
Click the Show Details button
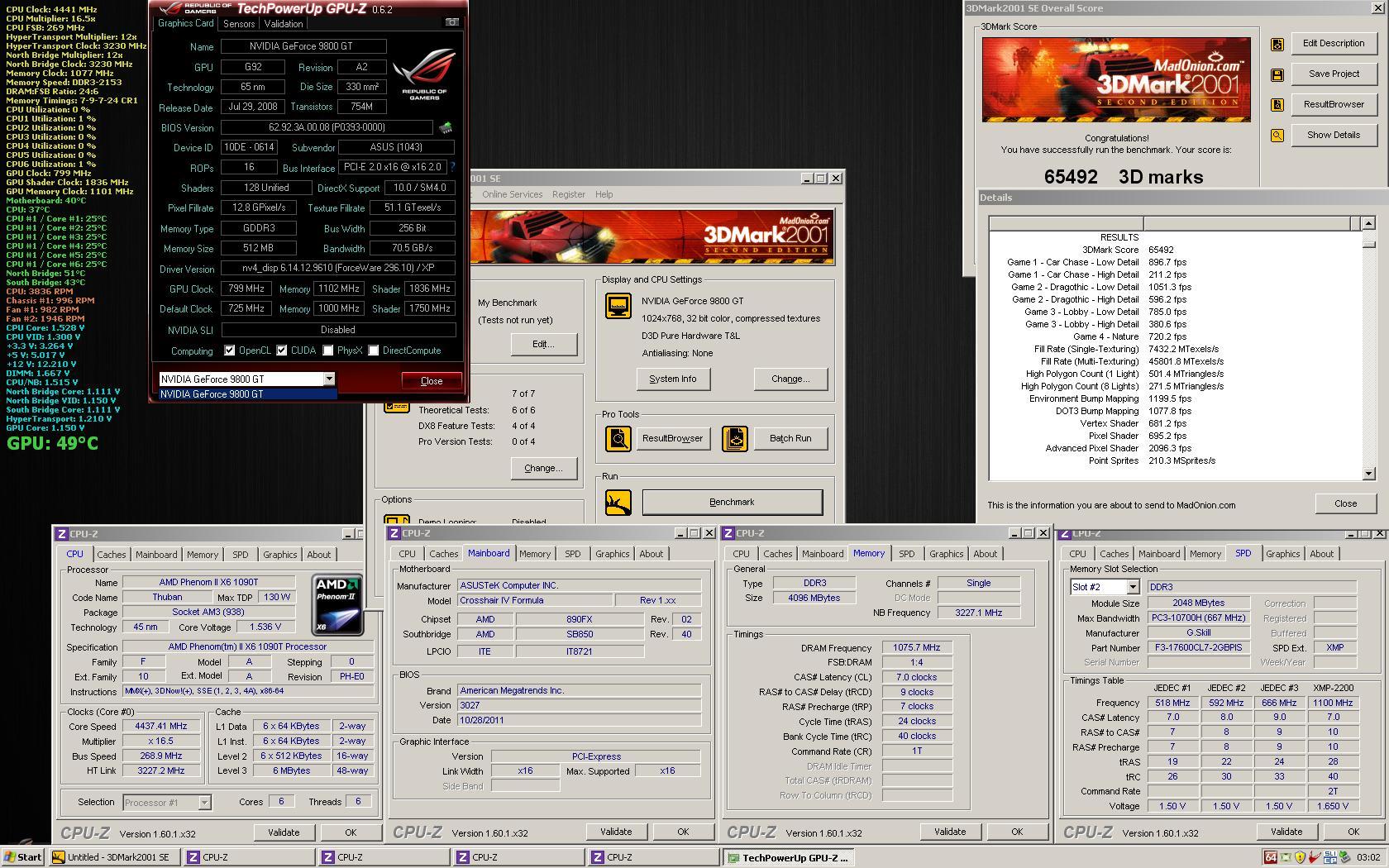pos(1334,136)
